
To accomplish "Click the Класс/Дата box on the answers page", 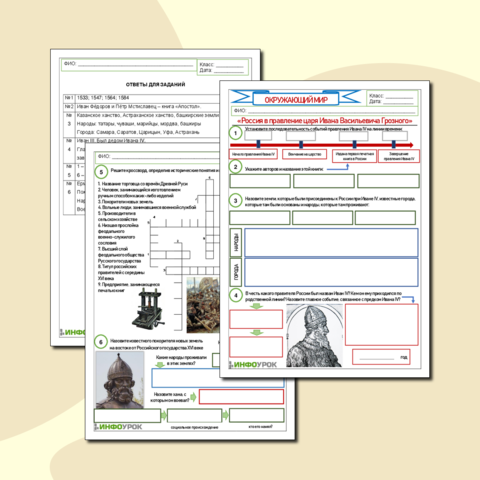I will (223, 67).
